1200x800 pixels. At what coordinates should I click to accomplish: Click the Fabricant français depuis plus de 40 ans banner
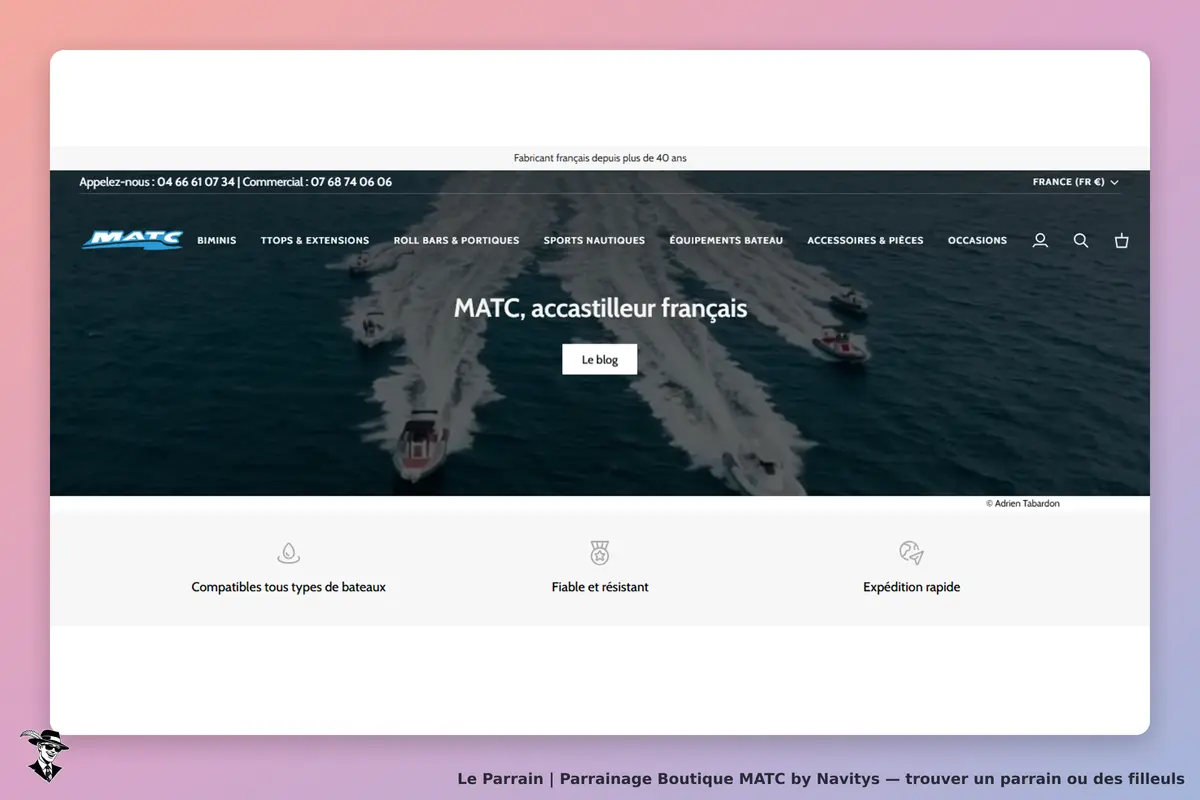tap(600, 158)
